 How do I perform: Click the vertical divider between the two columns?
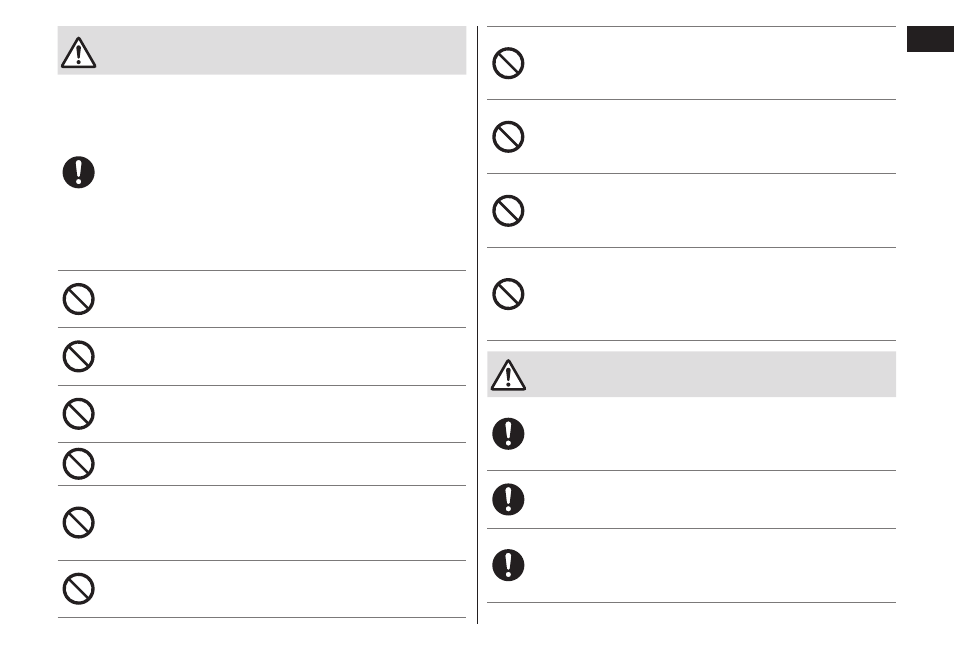478,325
